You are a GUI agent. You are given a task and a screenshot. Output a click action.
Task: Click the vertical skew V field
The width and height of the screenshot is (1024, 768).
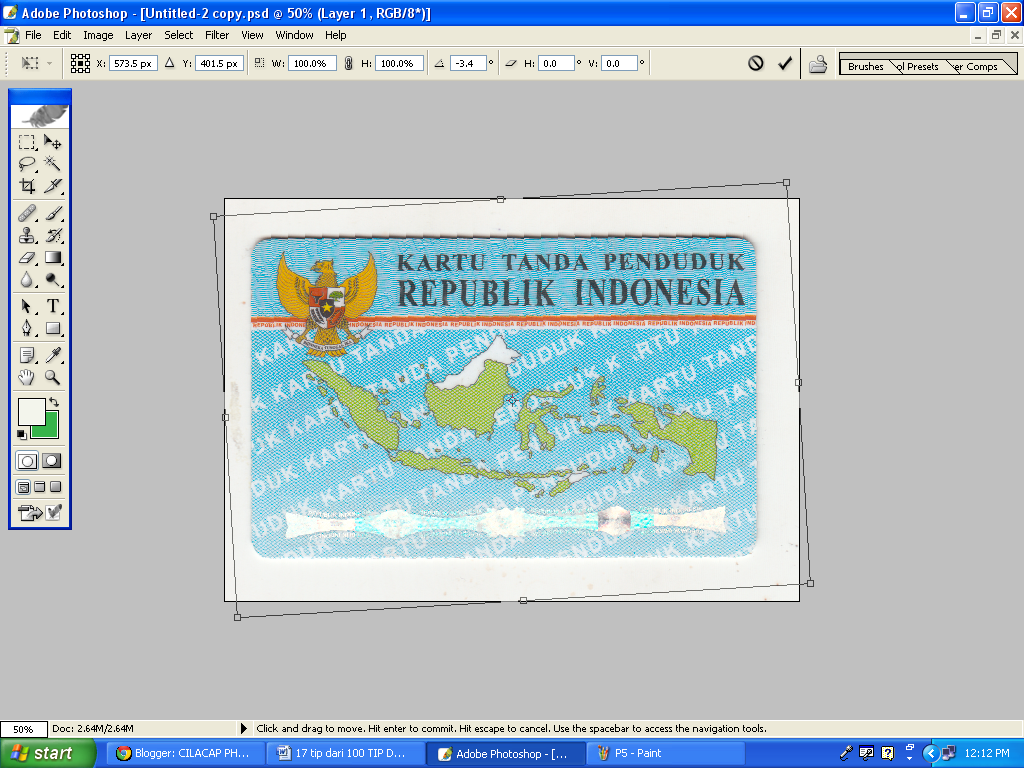[x=619, y=63]
